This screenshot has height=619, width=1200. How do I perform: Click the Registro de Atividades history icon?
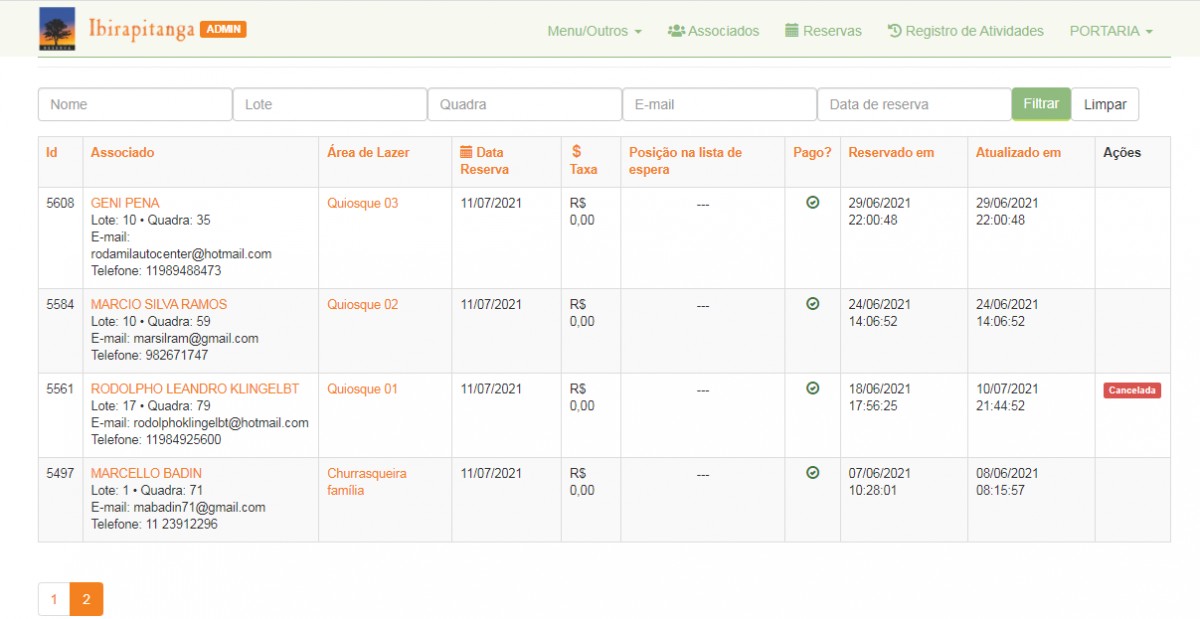coord(894,31)
